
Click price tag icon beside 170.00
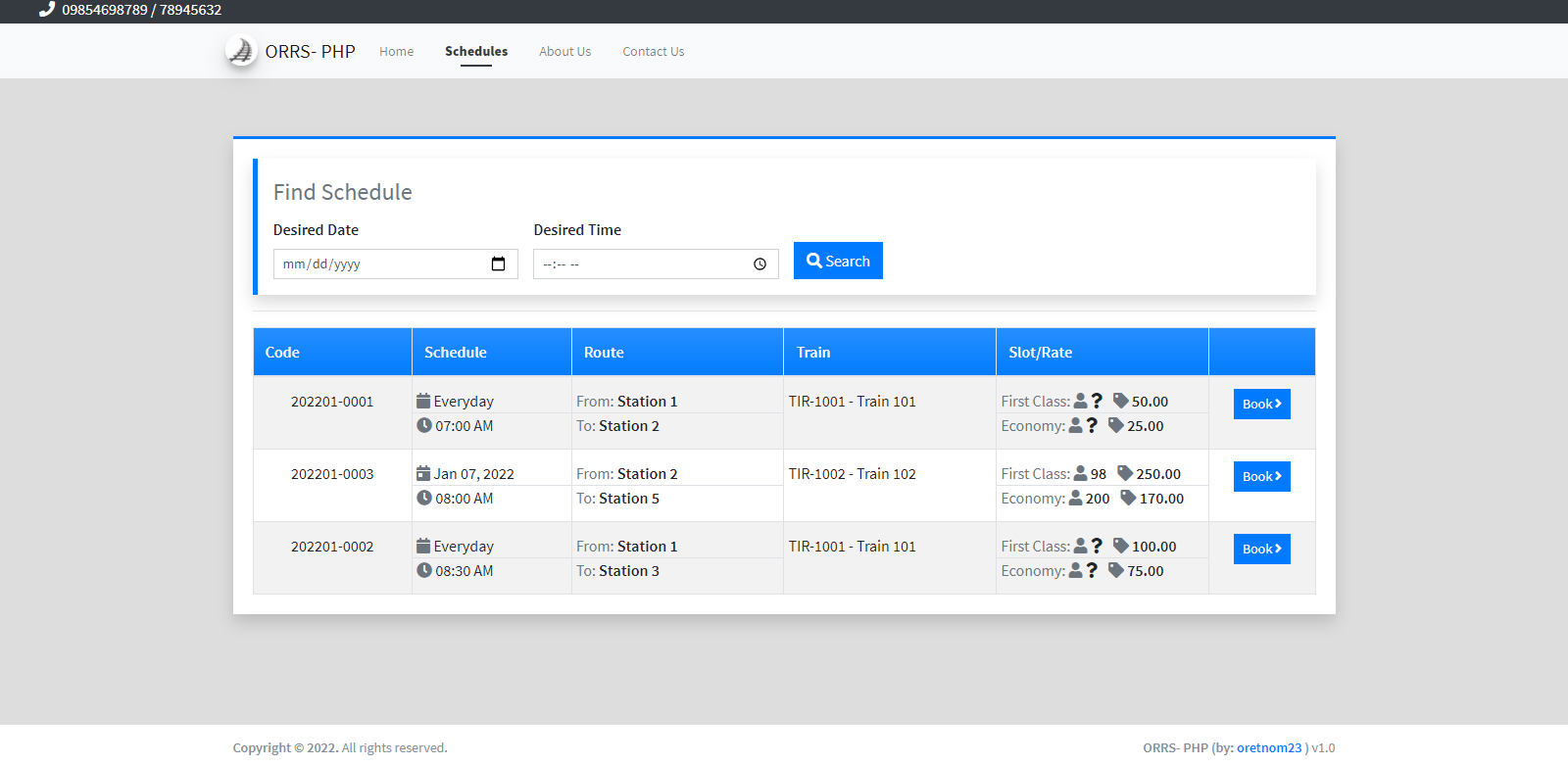point(1129,498)
